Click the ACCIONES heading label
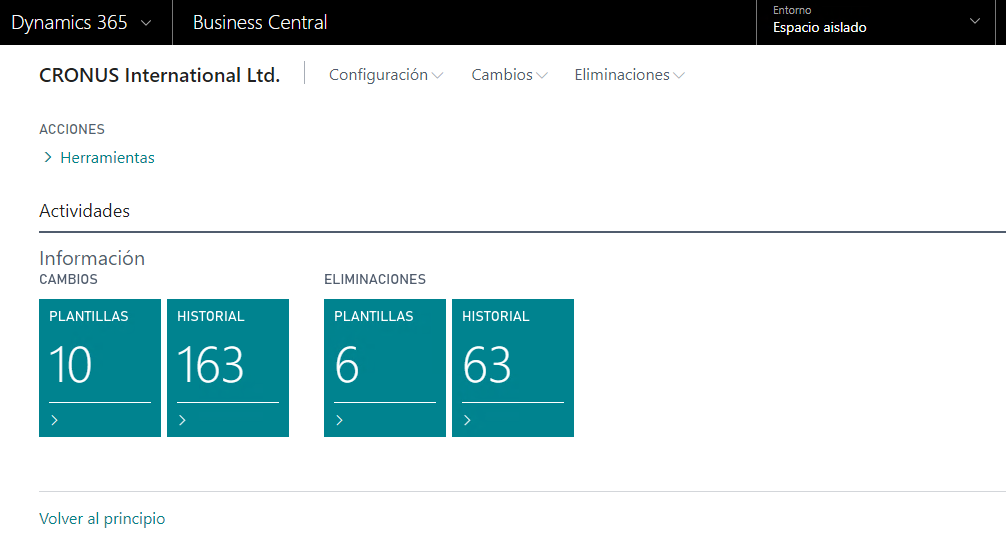1006x538 pixels. coord(72,130)
